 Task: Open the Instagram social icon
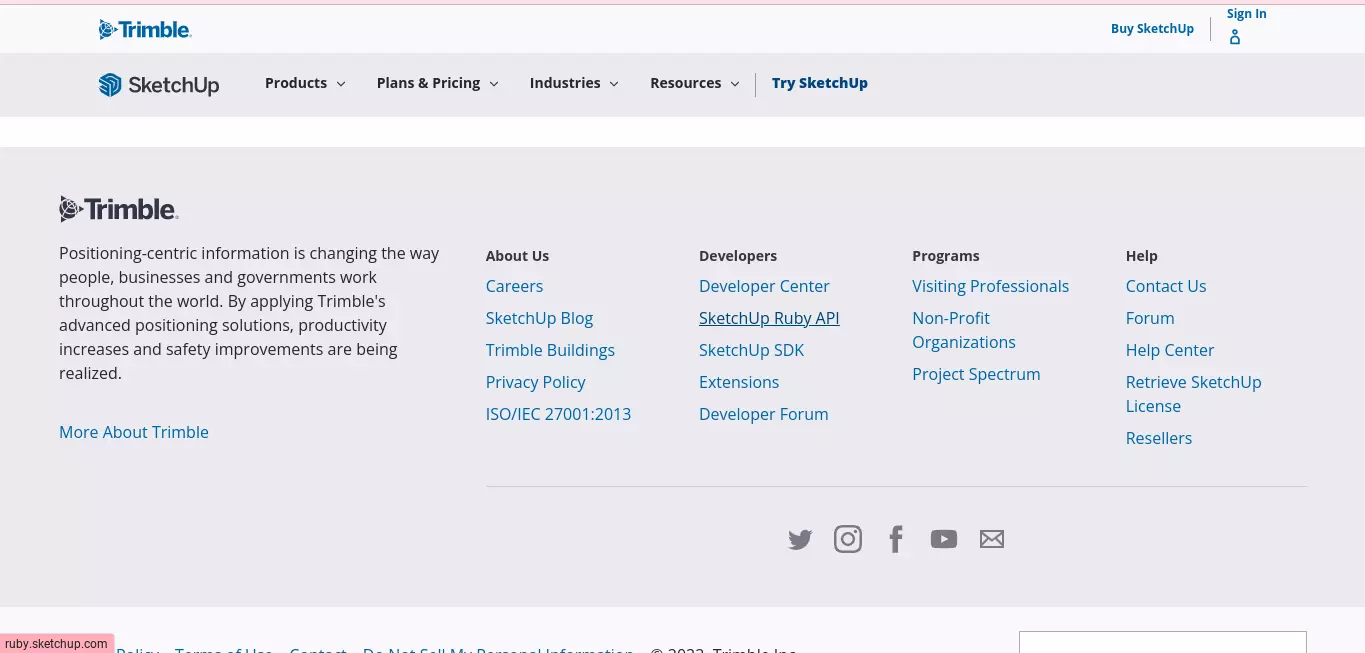(x=848, y=539)
